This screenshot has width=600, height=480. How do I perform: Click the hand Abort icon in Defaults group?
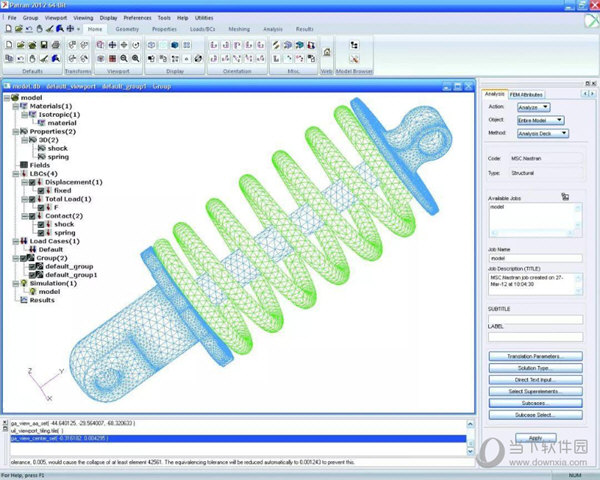point(32,59)
